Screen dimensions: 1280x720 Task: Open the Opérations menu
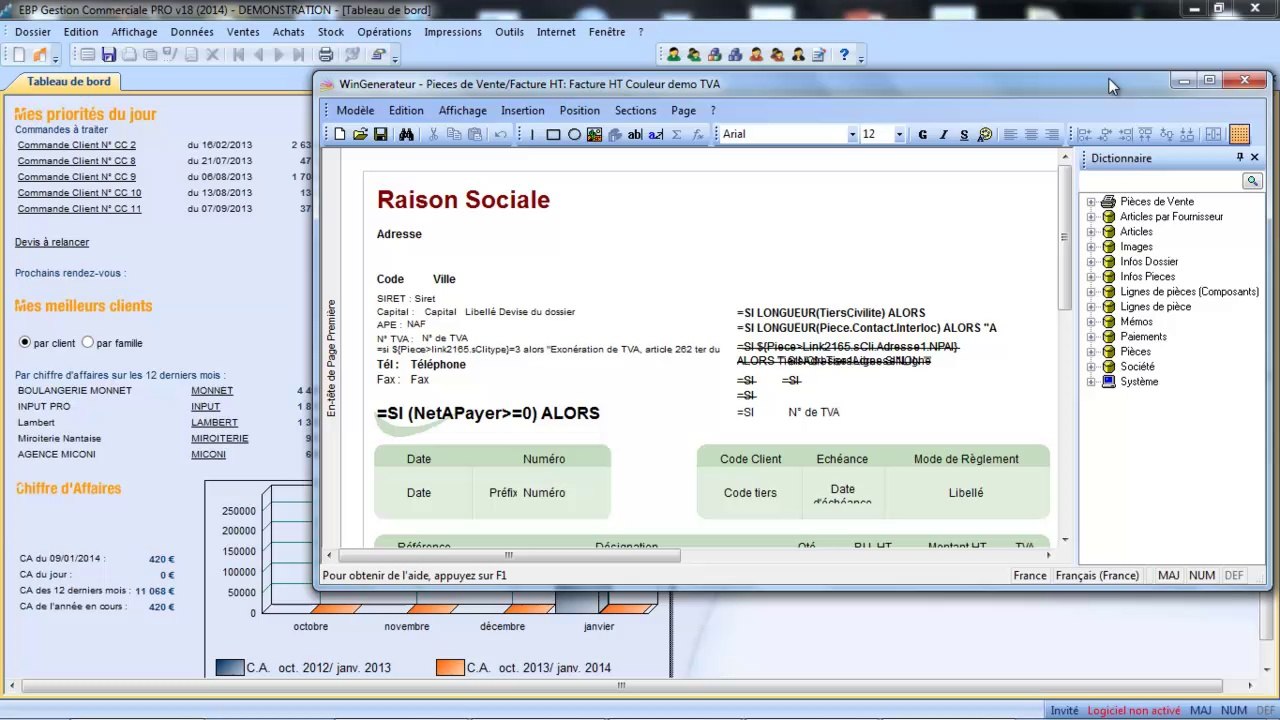point(384,32)
